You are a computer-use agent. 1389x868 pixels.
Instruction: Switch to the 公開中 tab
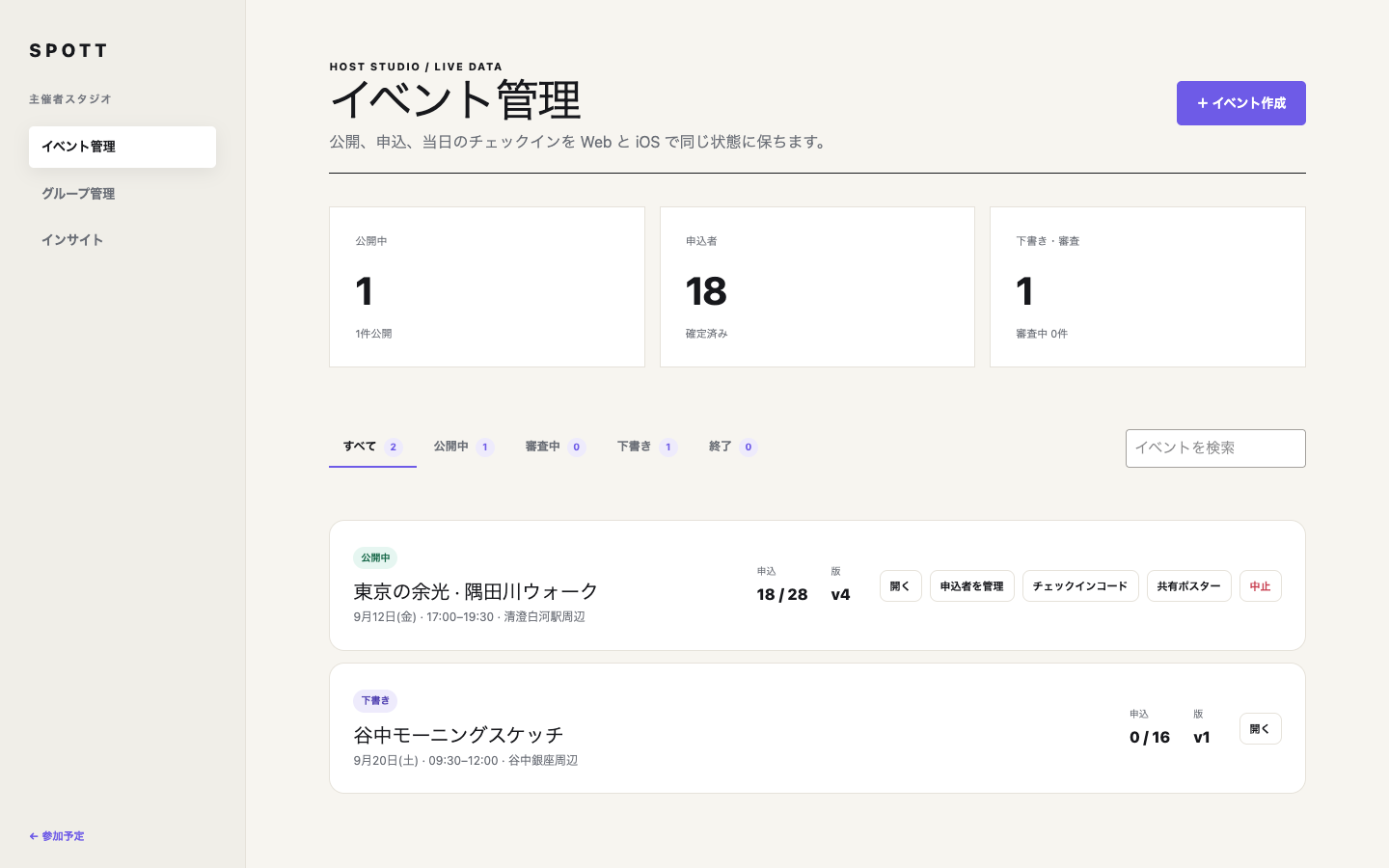(x=463, y=447)
